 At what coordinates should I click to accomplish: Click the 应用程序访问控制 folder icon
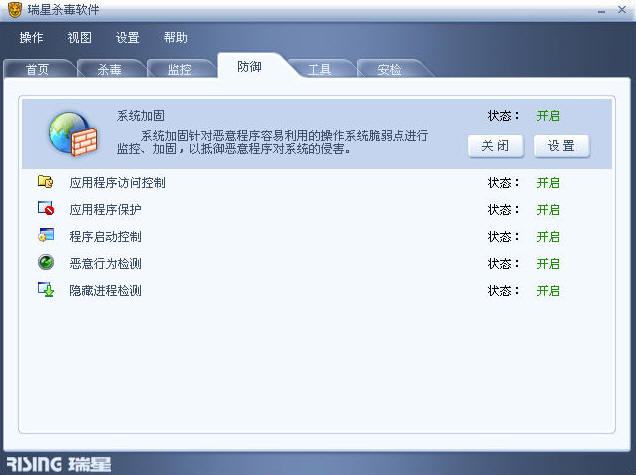(x=45, y=181)
